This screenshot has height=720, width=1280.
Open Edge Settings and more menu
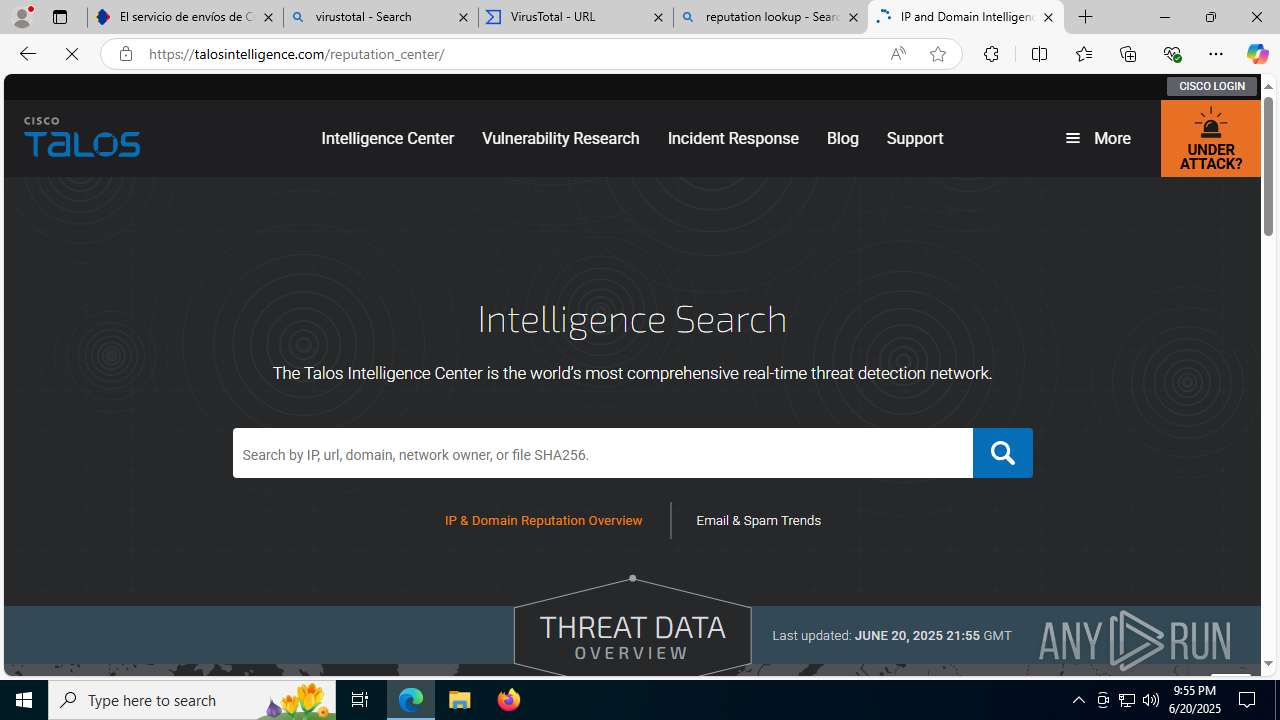[x=1216, y=54]
